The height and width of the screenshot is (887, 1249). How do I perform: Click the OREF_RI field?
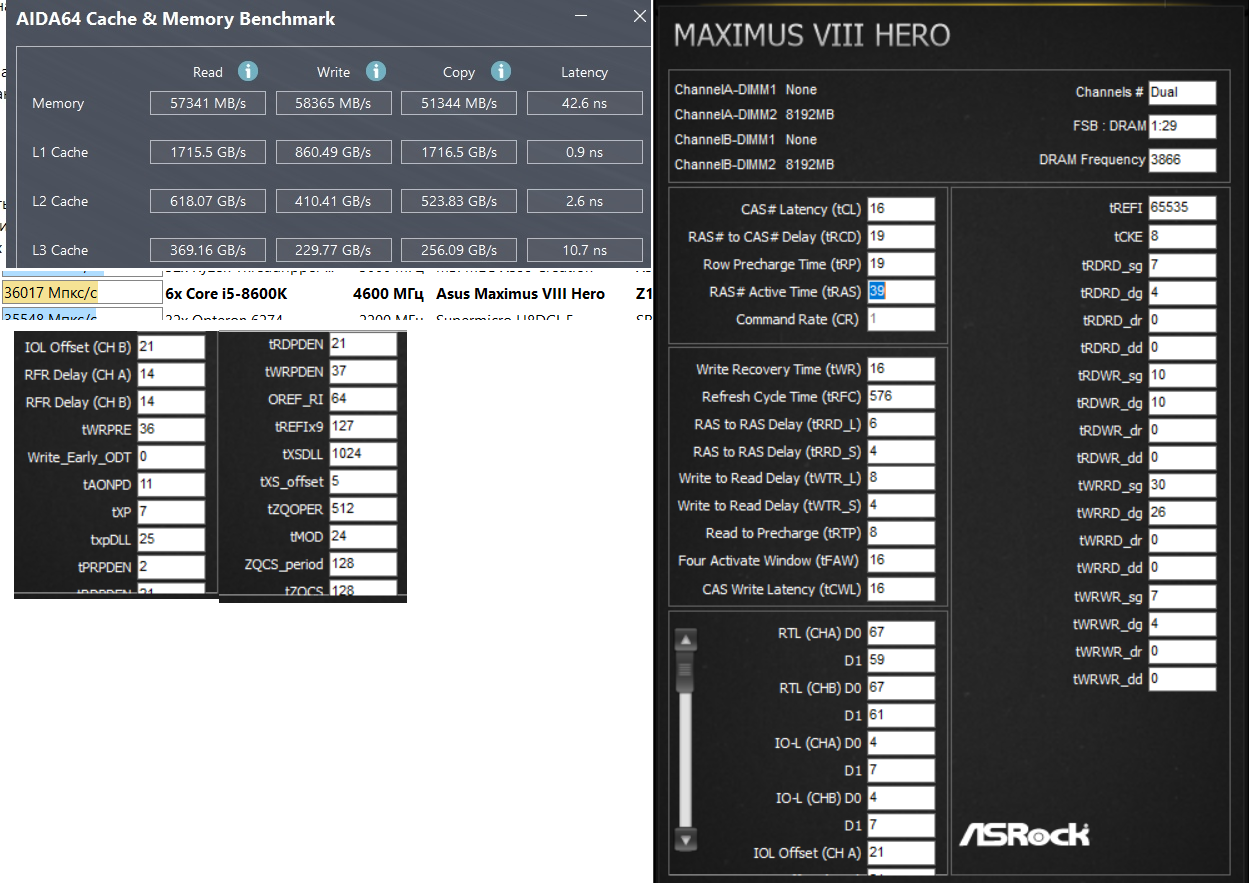pyautogui.click(x=363, y=399)
